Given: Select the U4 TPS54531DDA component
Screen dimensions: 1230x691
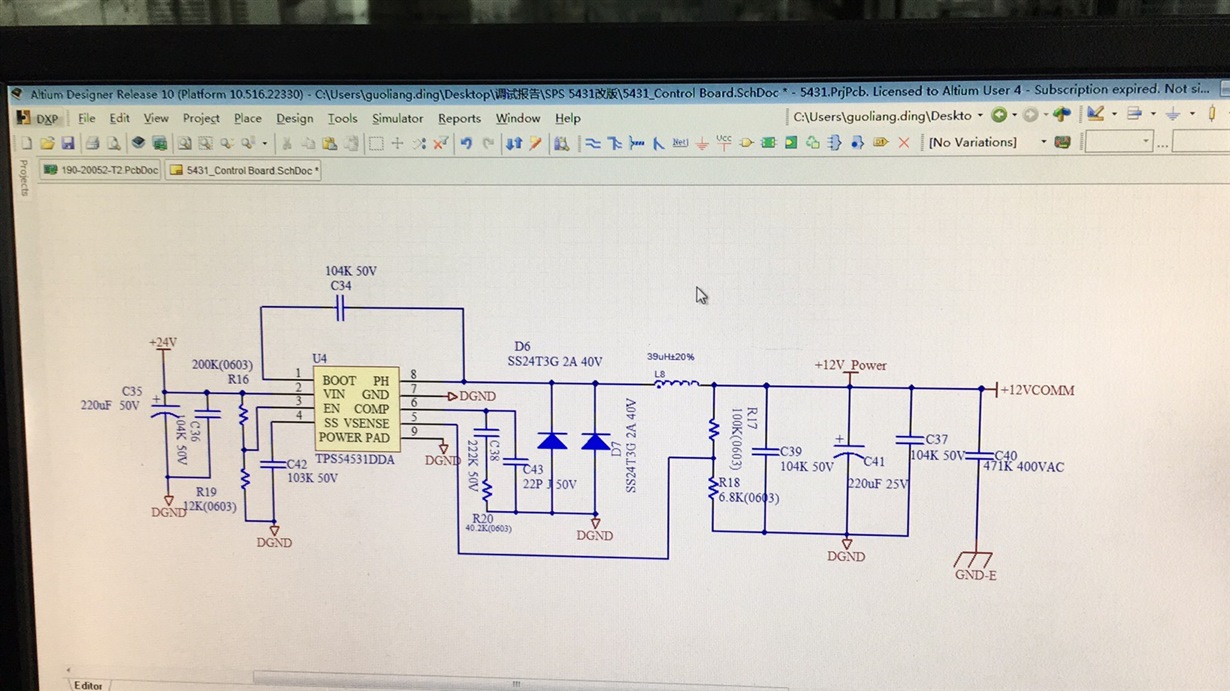Looking at the screenshot, I should [356, 409].
